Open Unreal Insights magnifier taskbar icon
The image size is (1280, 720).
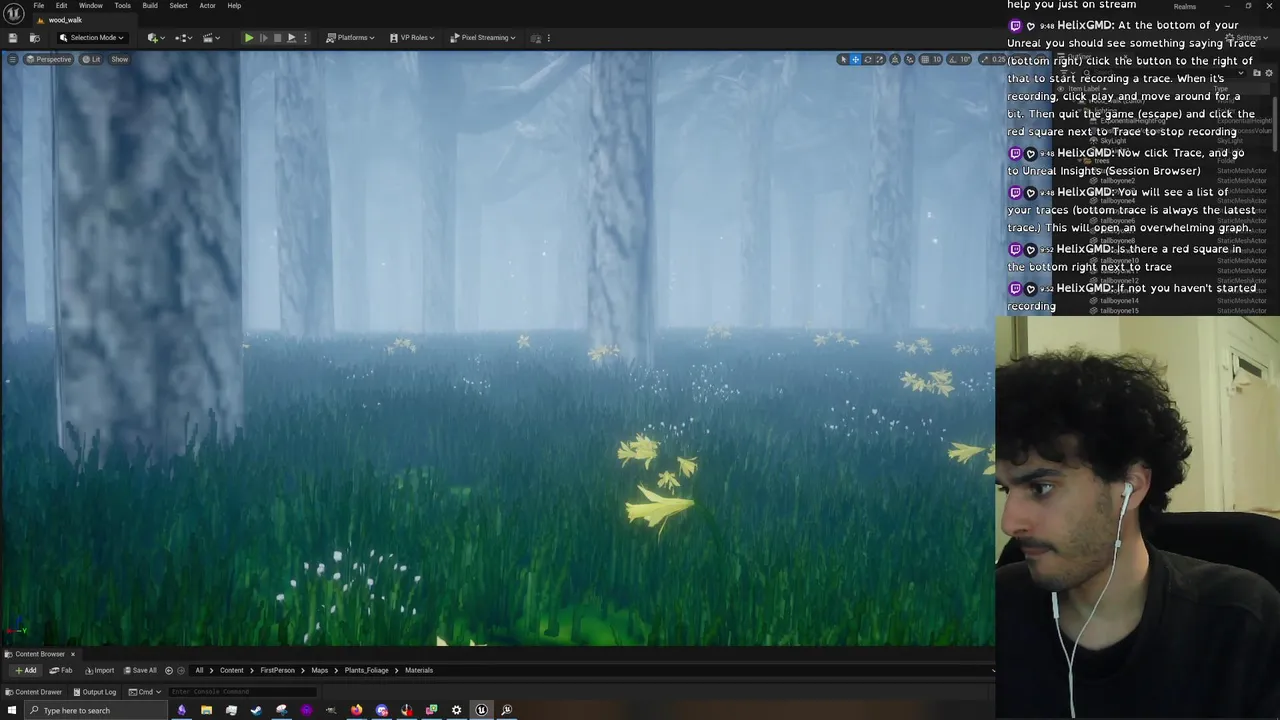[507, 710]
